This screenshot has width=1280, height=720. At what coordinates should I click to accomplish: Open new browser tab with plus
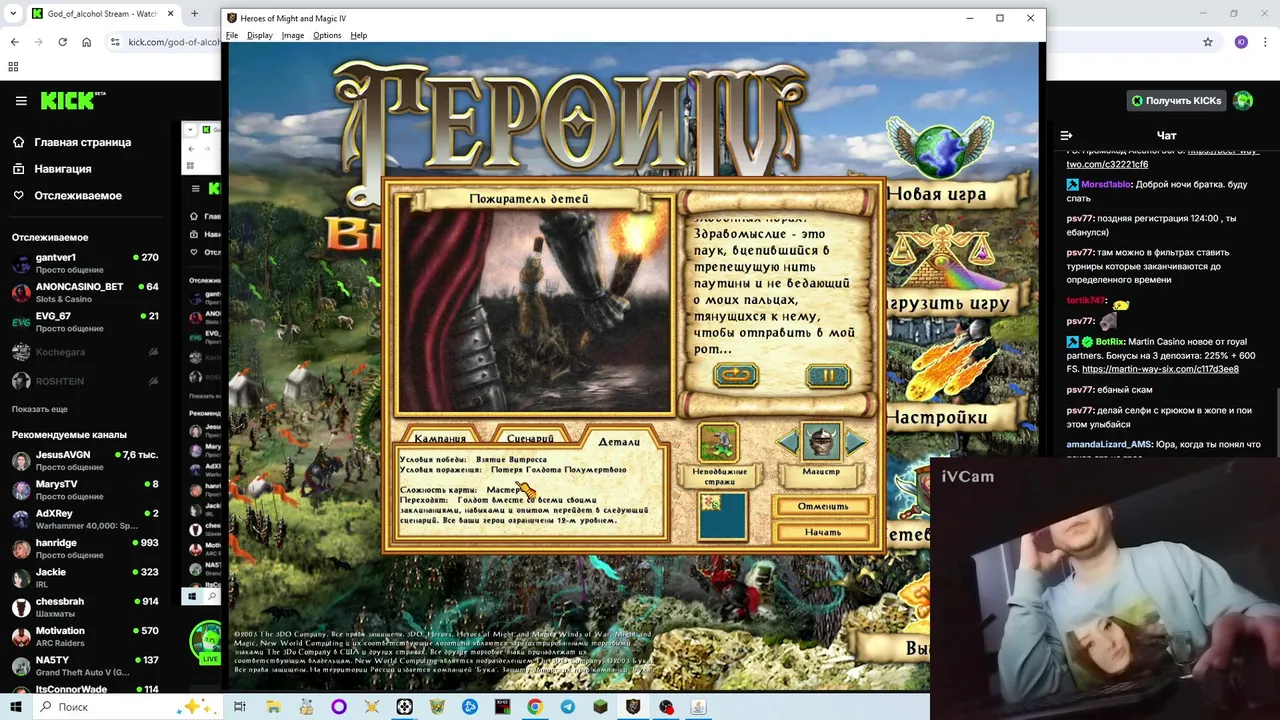click(x=195, y=14)
